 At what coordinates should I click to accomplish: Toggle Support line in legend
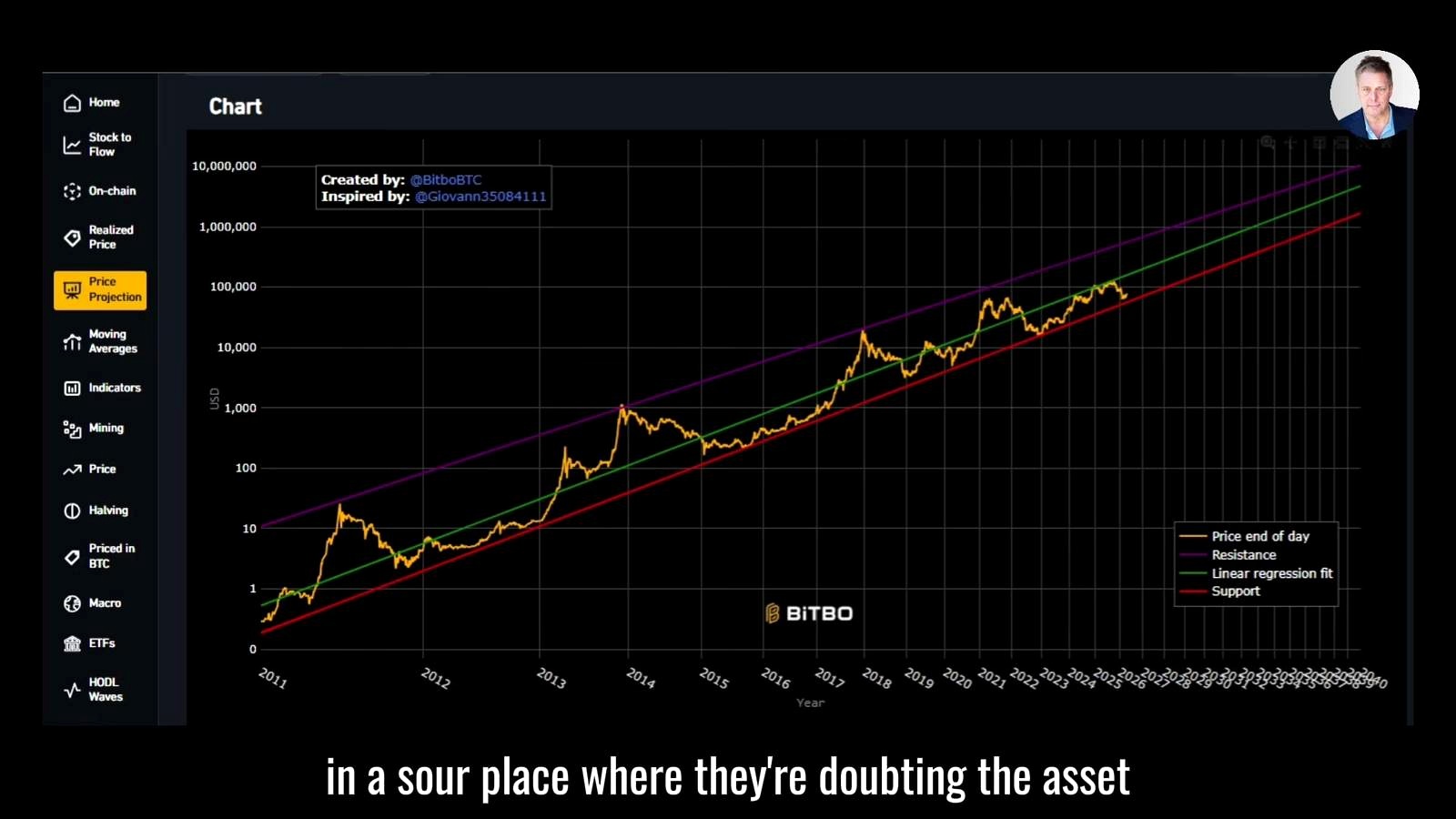click(x=1219, y=591)
